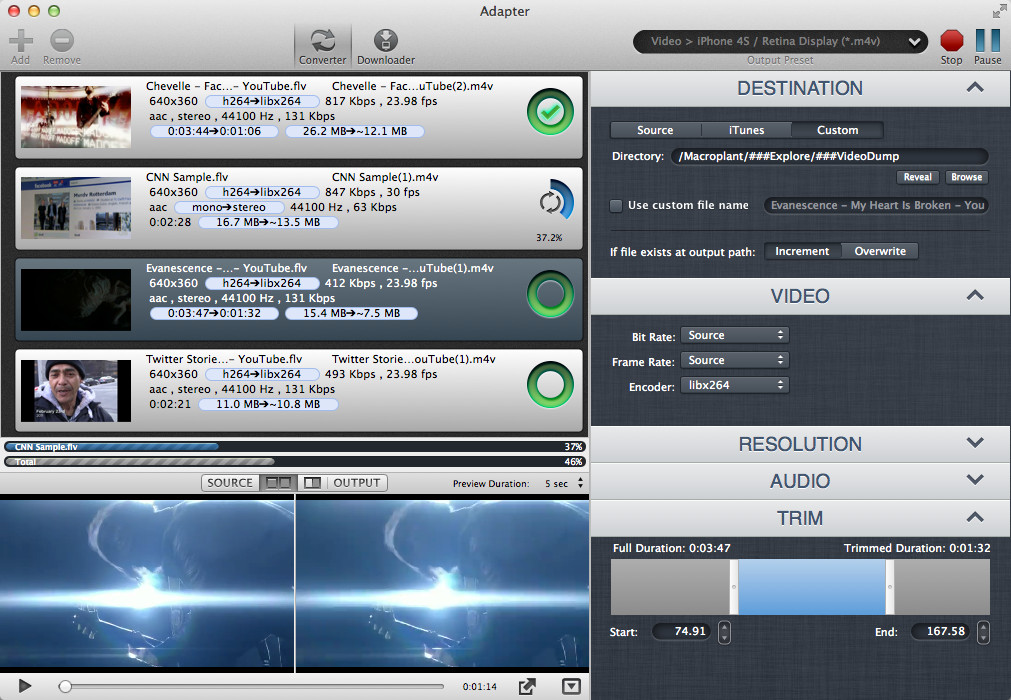1011x700 pixels.
Task: Enable Use custom file name checkbox
Action: (616, 206)
